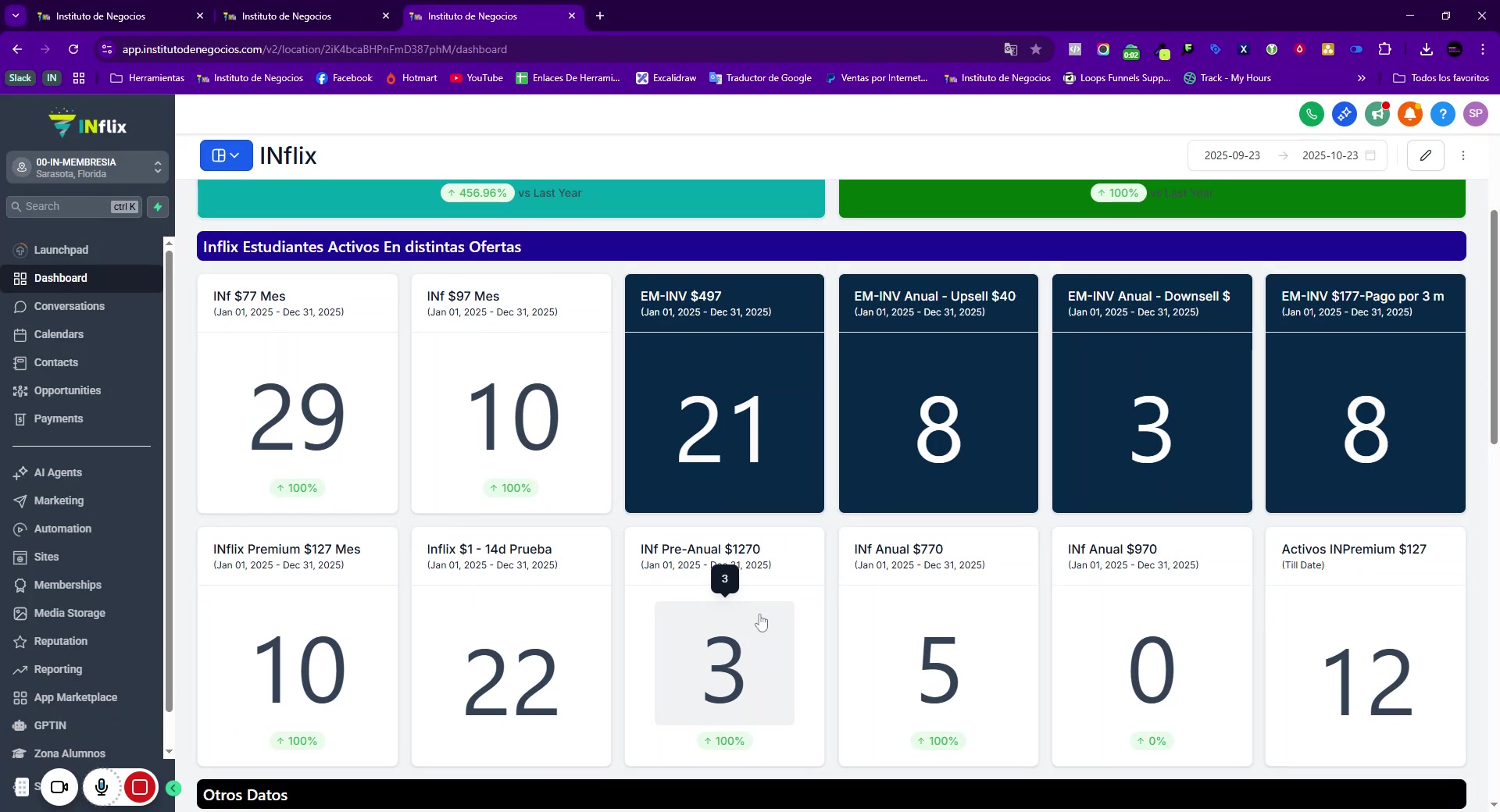Click the end date 2025-10-23 field
The image size is (1500, 812).
[1330, 155]
